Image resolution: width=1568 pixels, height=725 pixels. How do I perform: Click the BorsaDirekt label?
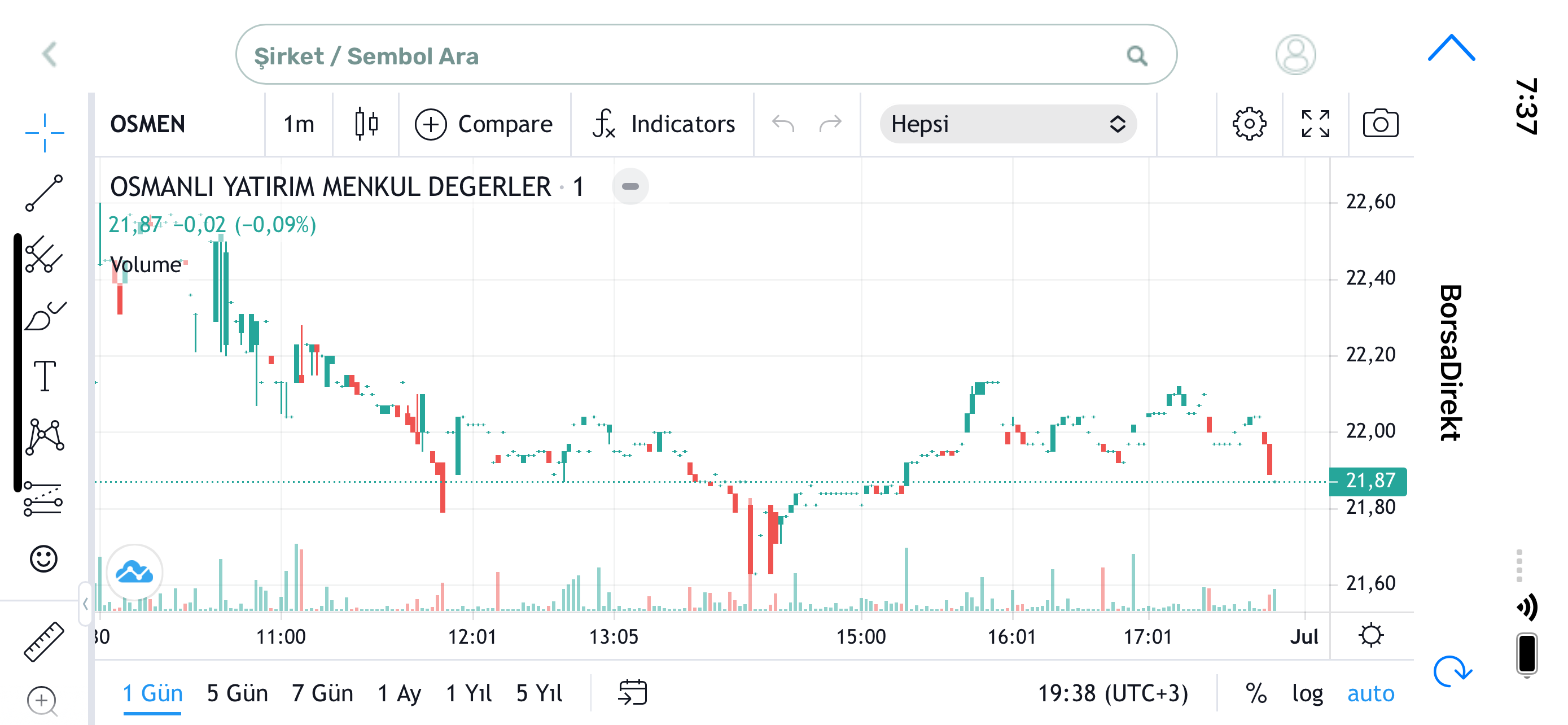coord(1451,362)
